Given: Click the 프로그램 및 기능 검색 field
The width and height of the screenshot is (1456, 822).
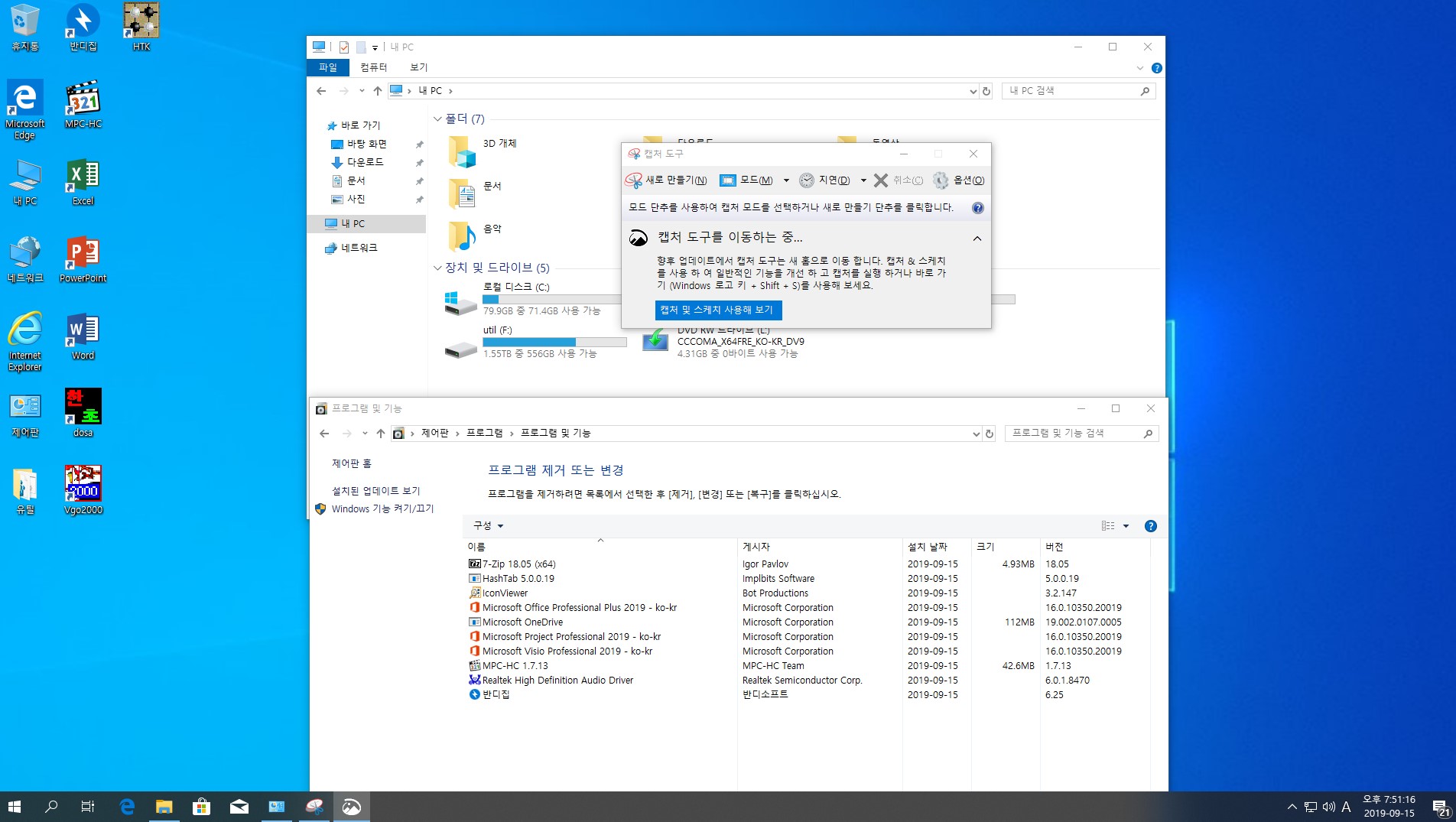Looking at the screenshot, I should [x=1081, y=433].
